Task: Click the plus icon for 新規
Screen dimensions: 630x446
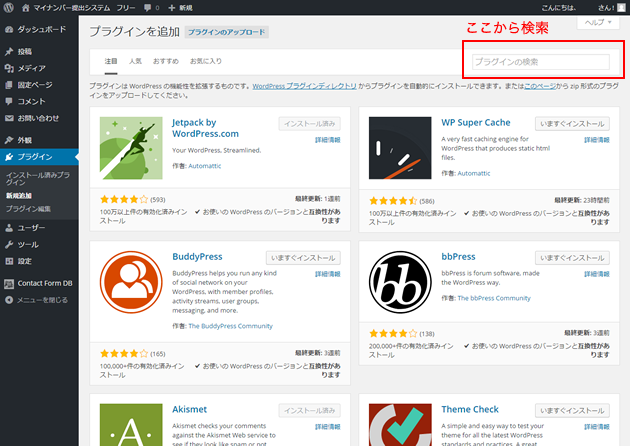Action: [x=172, y=8]
